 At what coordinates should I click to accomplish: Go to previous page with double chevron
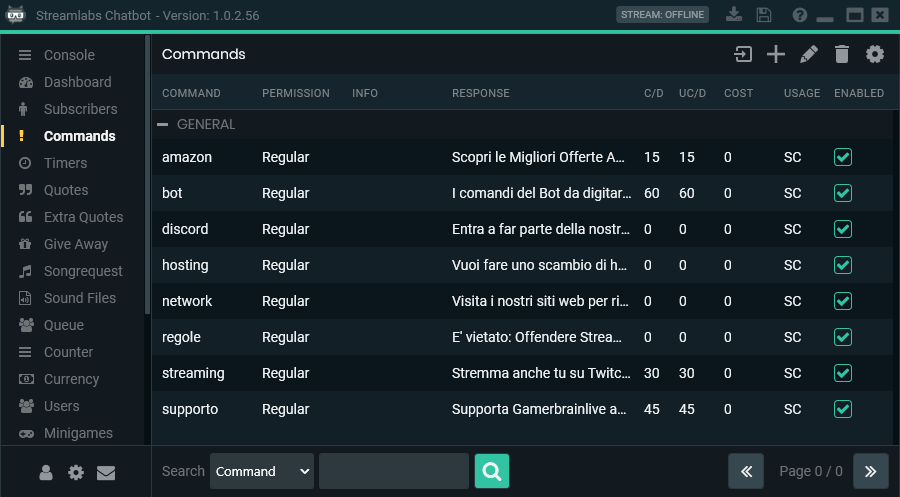(x=746, y=471)
